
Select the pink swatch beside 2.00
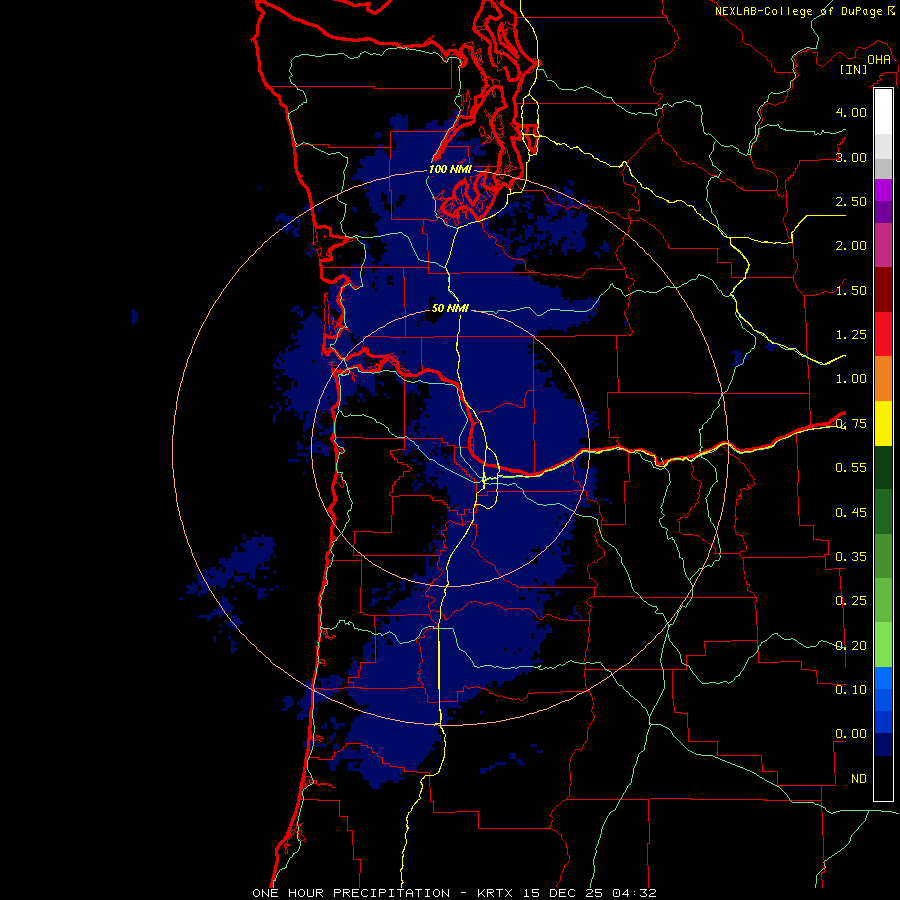pyautogui.click(x=883, y=245)
